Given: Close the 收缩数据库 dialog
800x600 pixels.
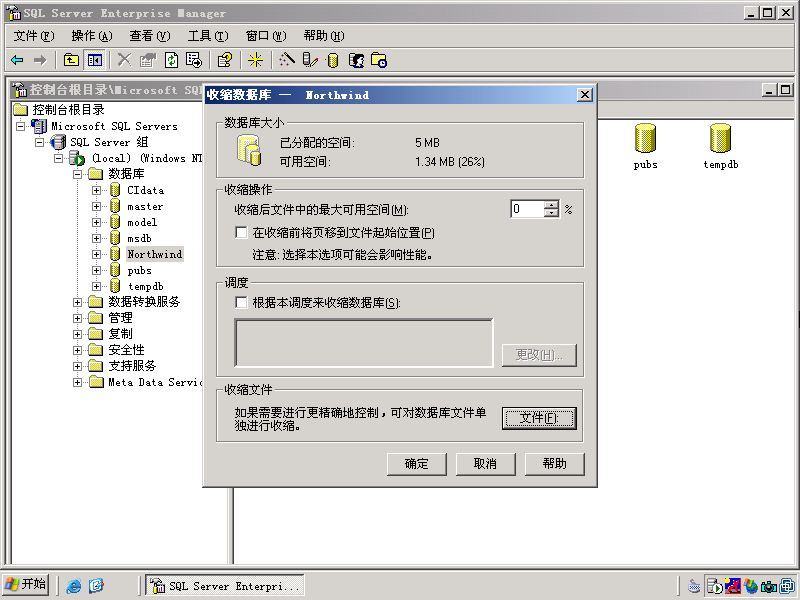Looking at the screenshot, I should click(x=585, y=94).
